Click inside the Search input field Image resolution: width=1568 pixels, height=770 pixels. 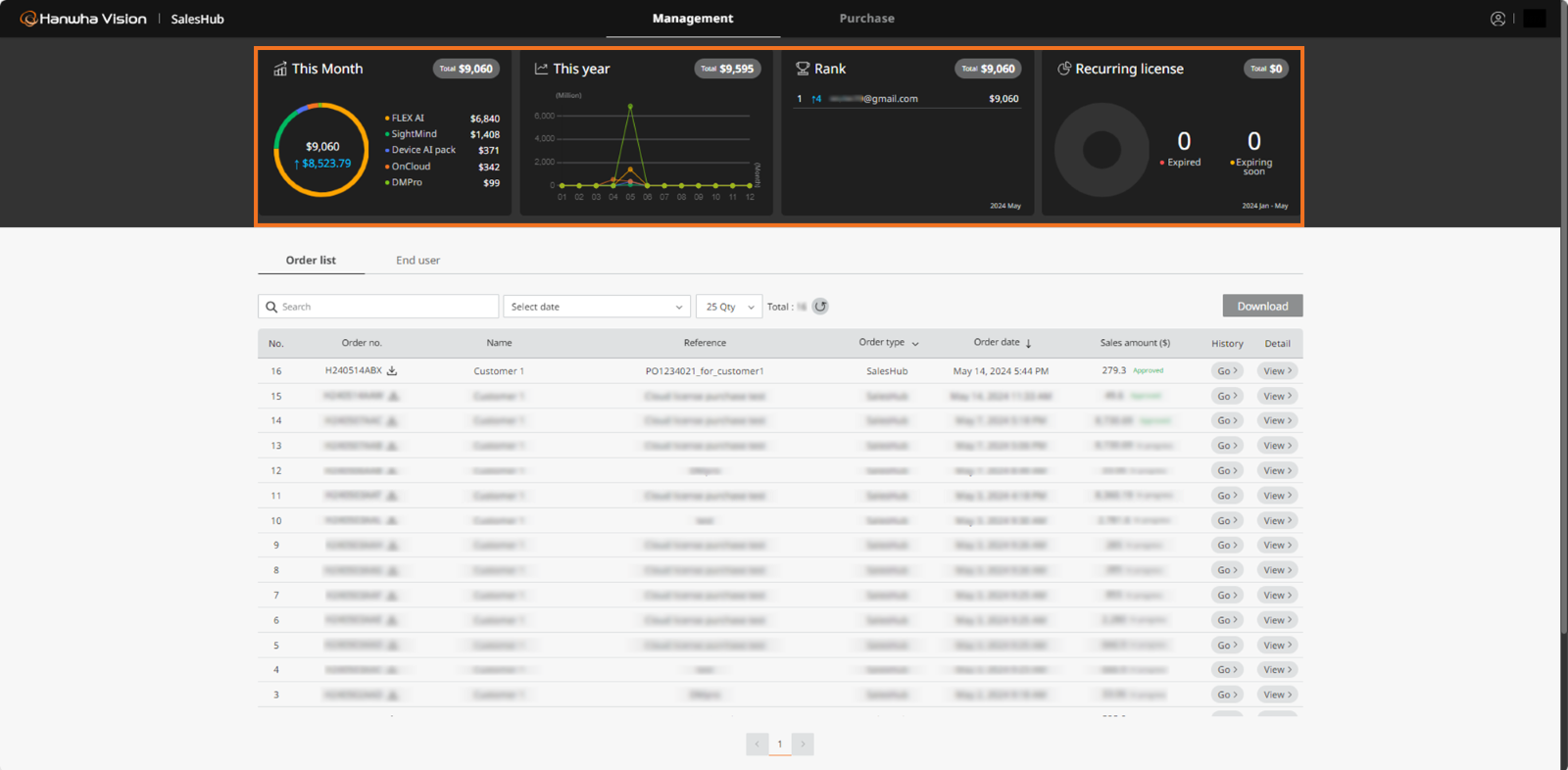[x=378, y=307]
